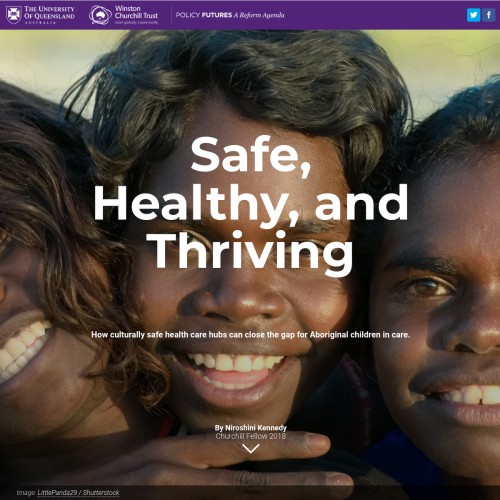
Task: Open the LittlePanda29 image credit link
Action: pos(57,493)
